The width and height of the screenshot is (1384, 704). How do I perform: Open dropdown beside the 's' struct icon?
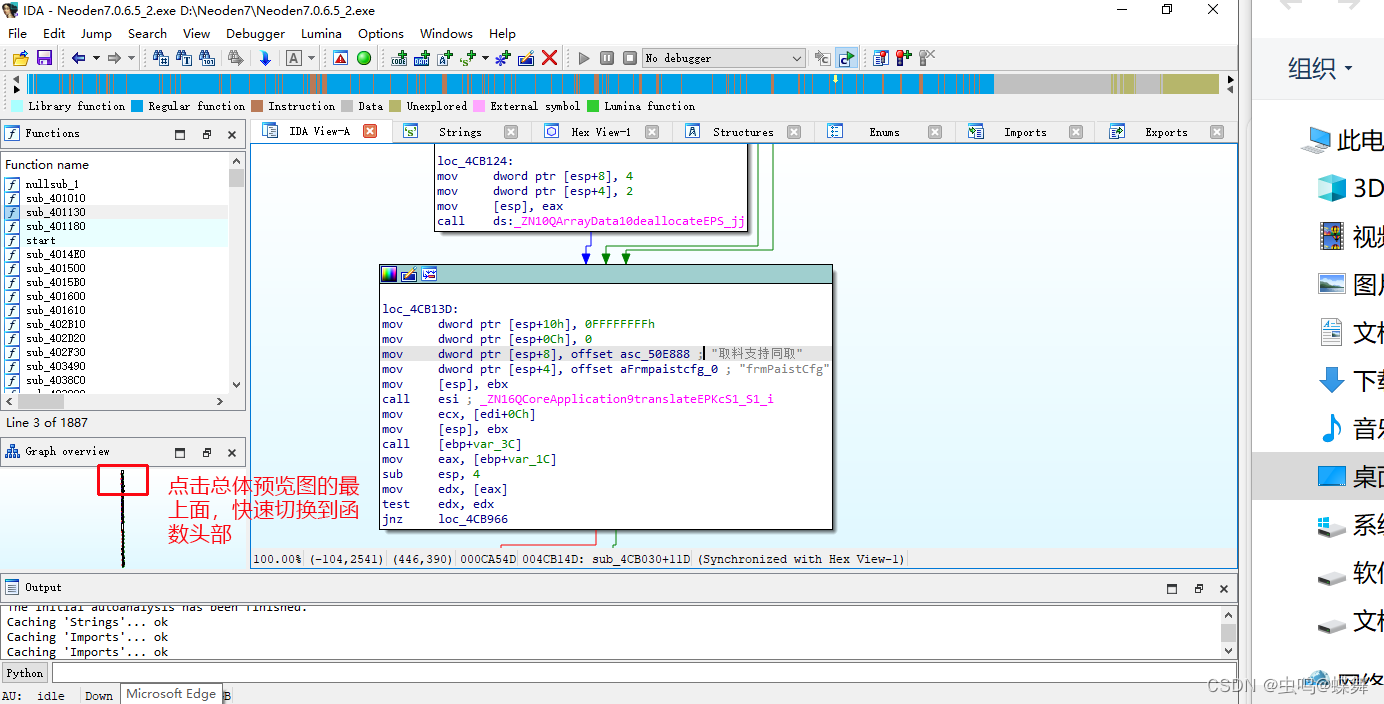485,58
